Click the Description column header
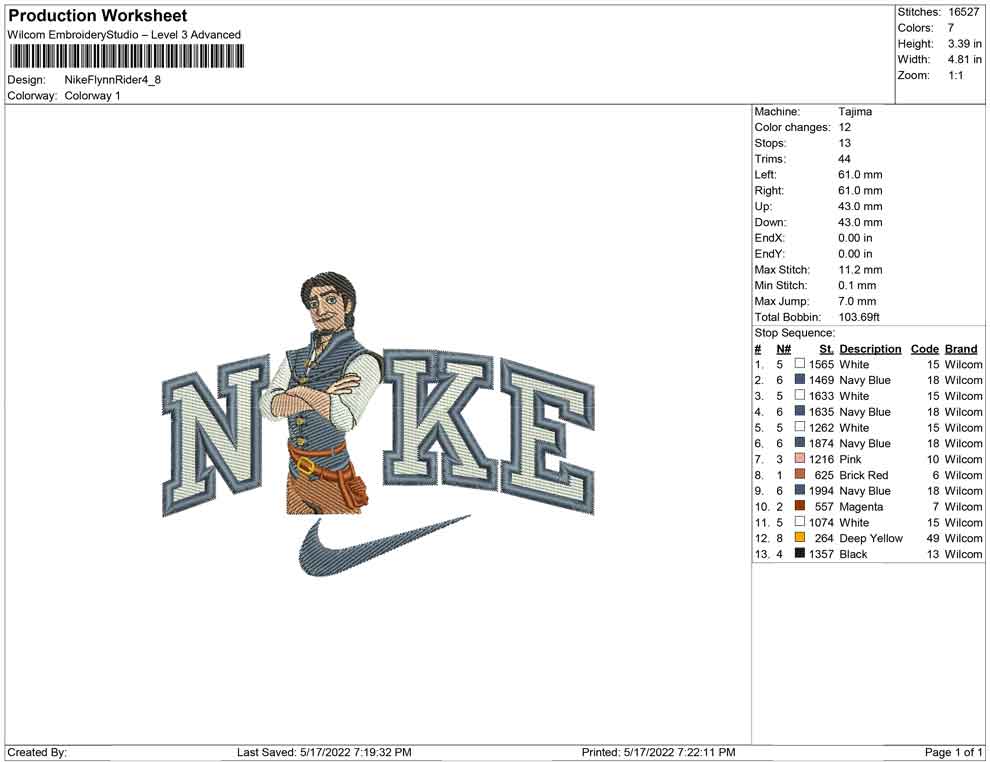990x762 pixels. tap(870, 349)
